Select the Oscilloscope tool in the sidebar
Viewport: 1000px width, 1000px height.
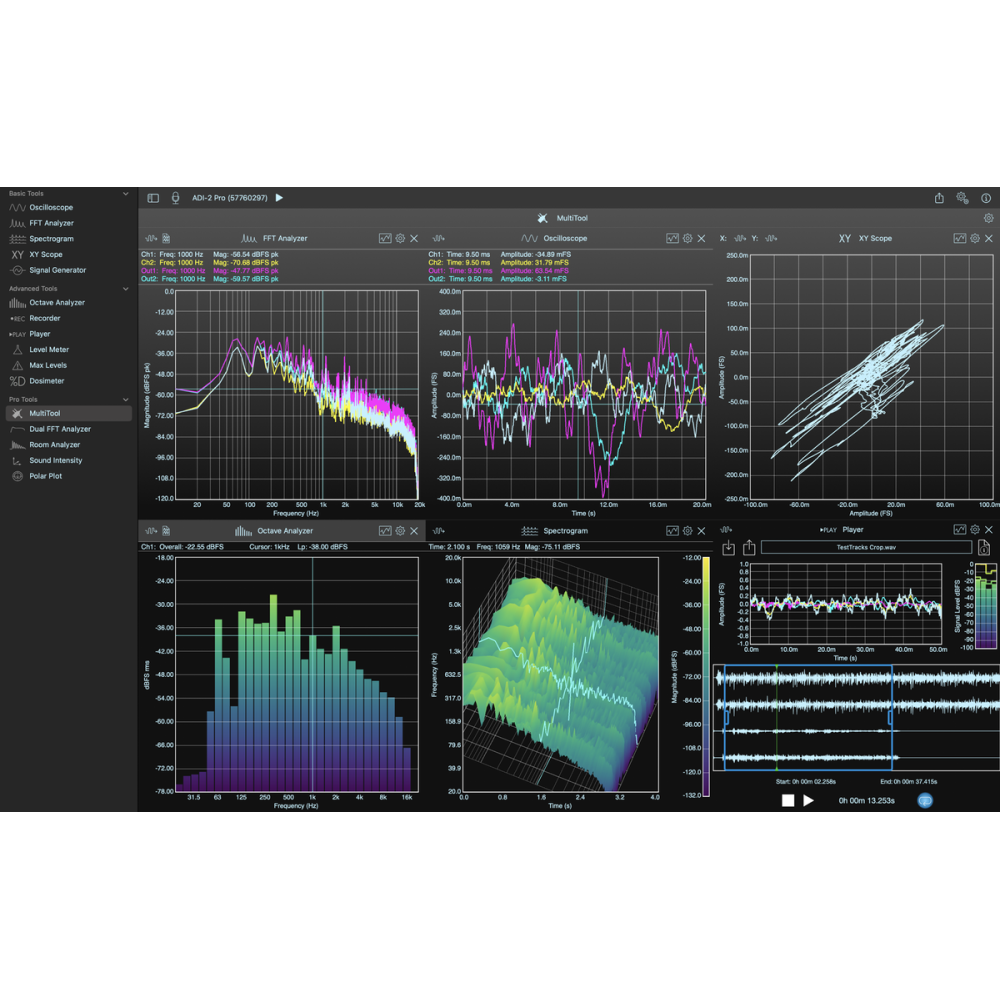pyautogui.click(x=47, y=207)
